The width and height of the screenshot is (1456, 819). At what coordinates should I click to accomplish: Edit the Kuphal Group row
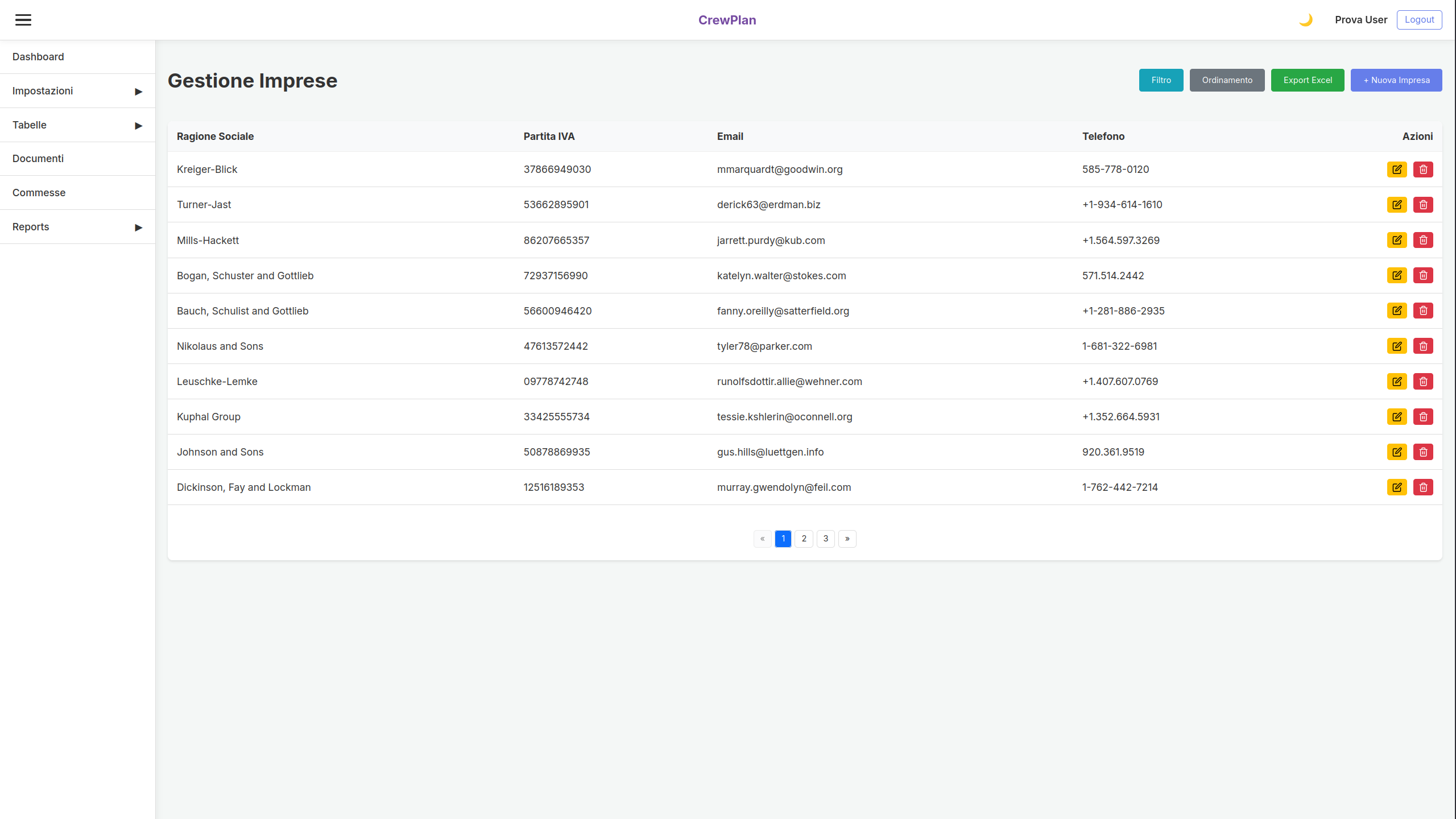tap(1397, 416)
